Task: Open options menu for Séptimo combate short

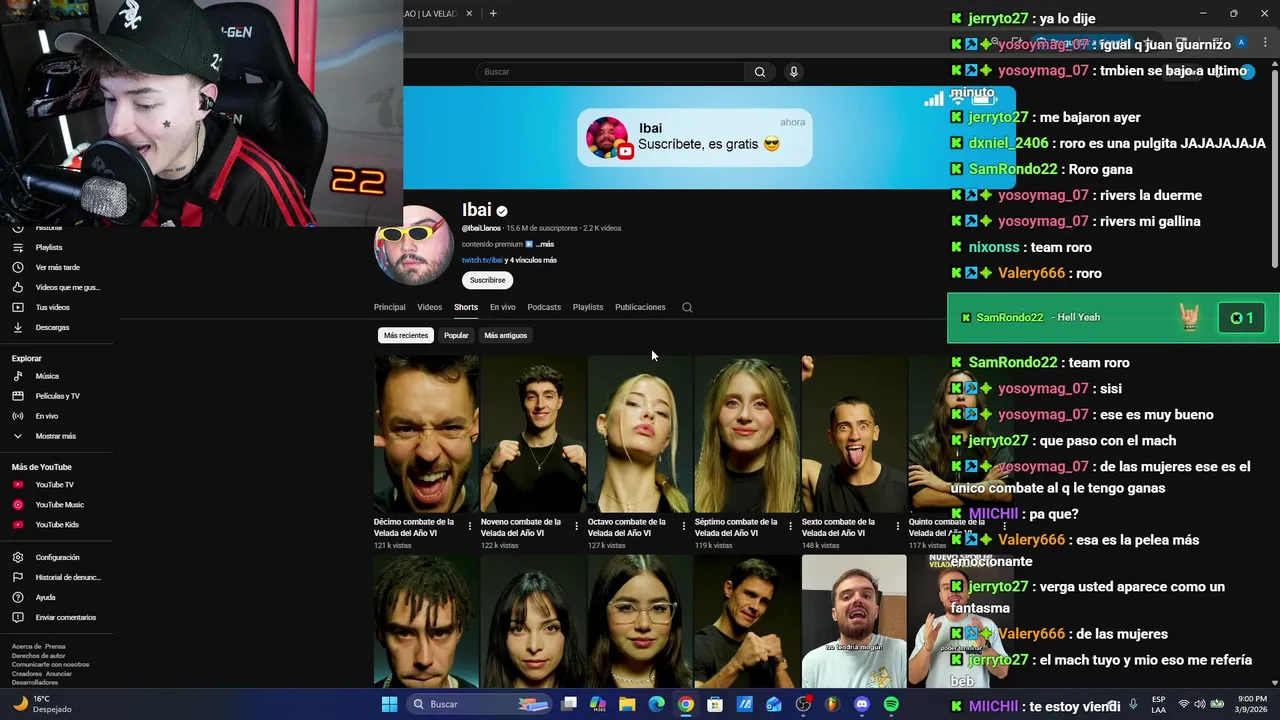Action: click(791, 526)
